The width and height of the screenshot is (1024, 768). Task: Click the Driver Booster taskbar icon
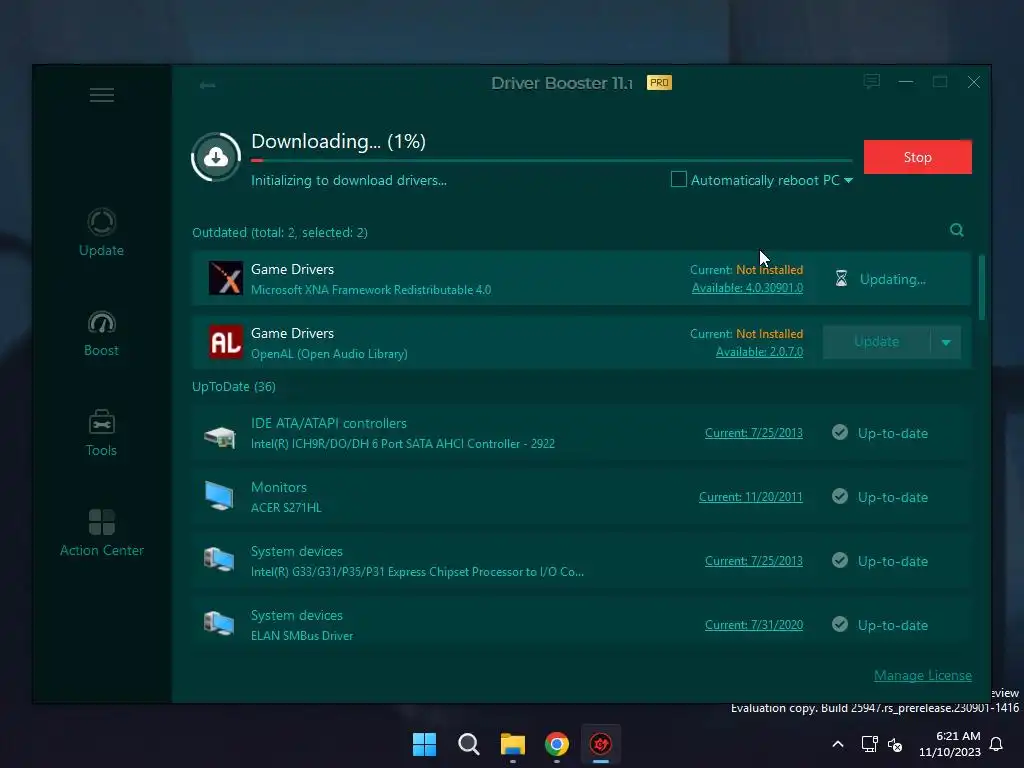601,744
